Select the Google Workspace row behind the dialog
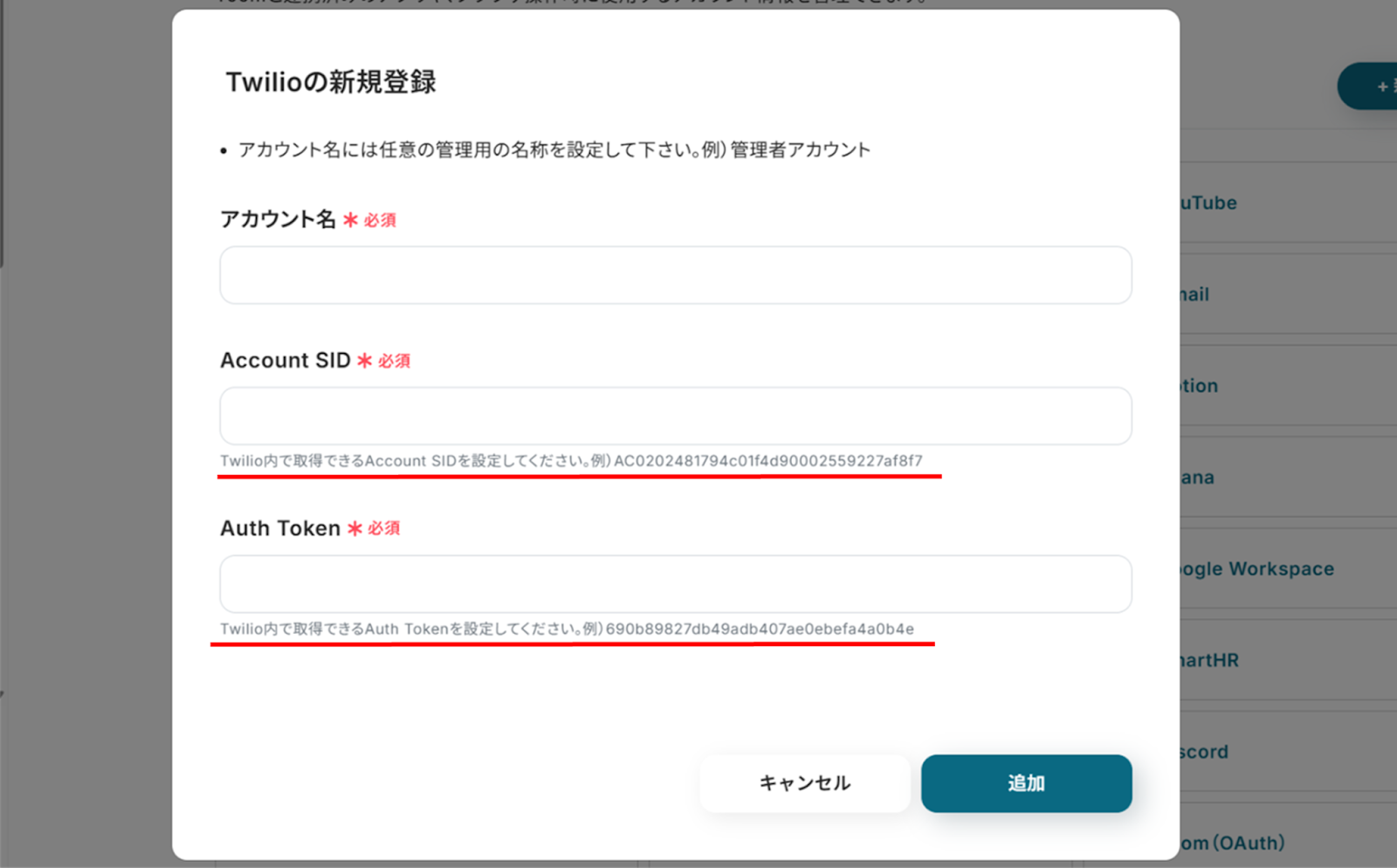The height and width of the screenshot is (868, 1397). point(1288,568)
